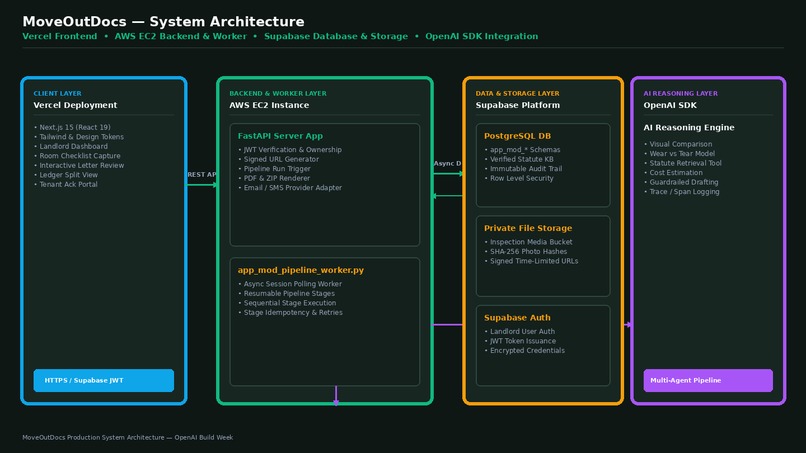Viewport: 806px width, 453px height.
Task: Click the PostgreSQL DB heading
Action: [x=517, y=136]
